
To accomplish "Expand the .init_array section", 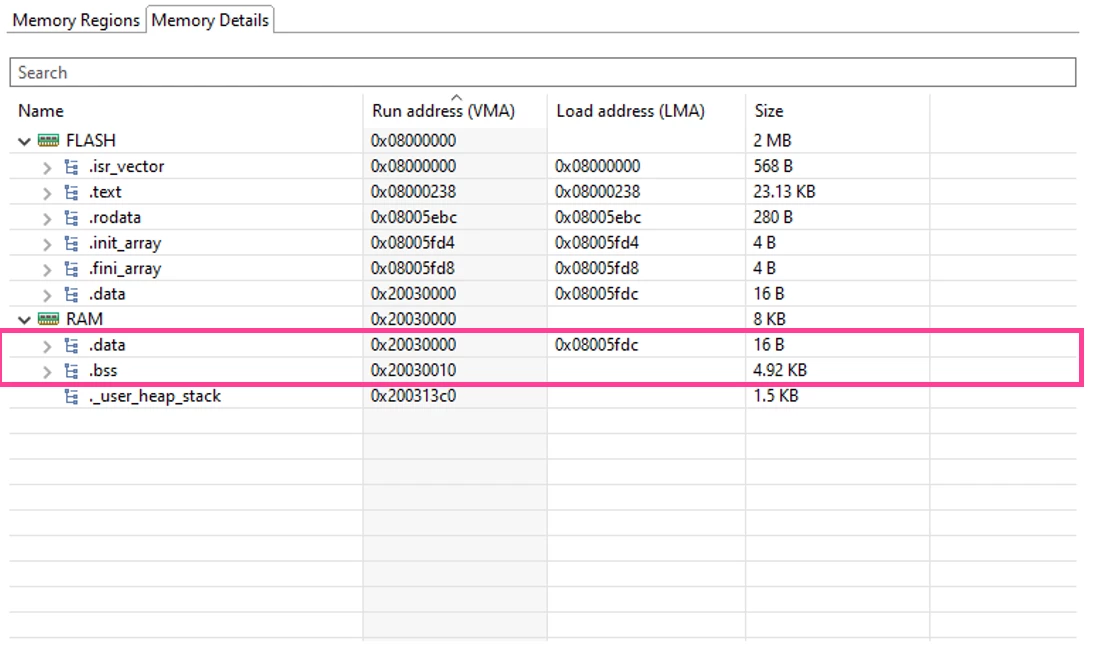I will click(x=47, y=244).
